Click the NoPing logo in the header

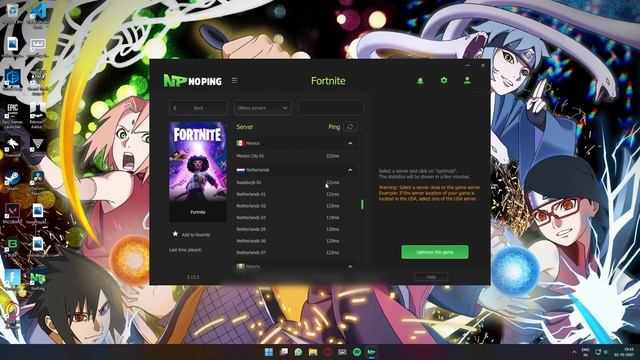point(193,80)
